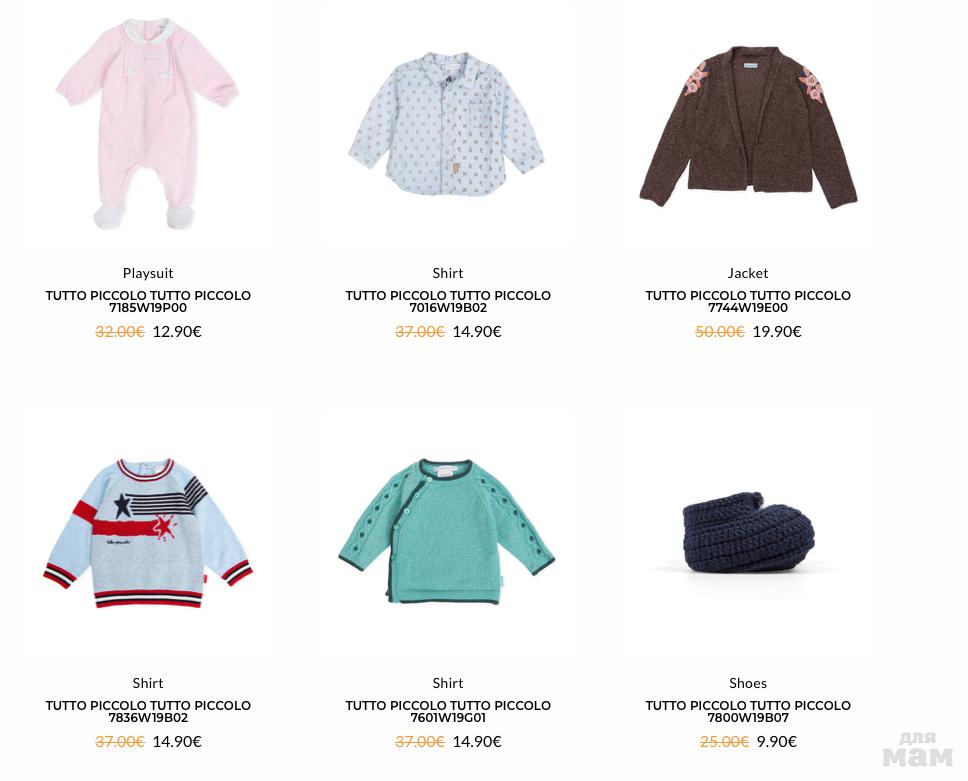Open product title 7016W19B02
The height and width of the screenshot is (781, 968).
pos(448,301)
